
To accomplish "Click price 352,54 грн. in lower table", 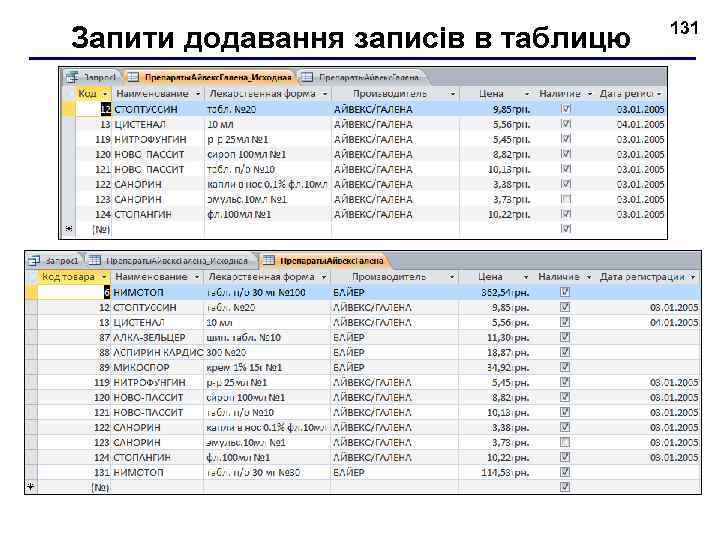I will (495, 292).
